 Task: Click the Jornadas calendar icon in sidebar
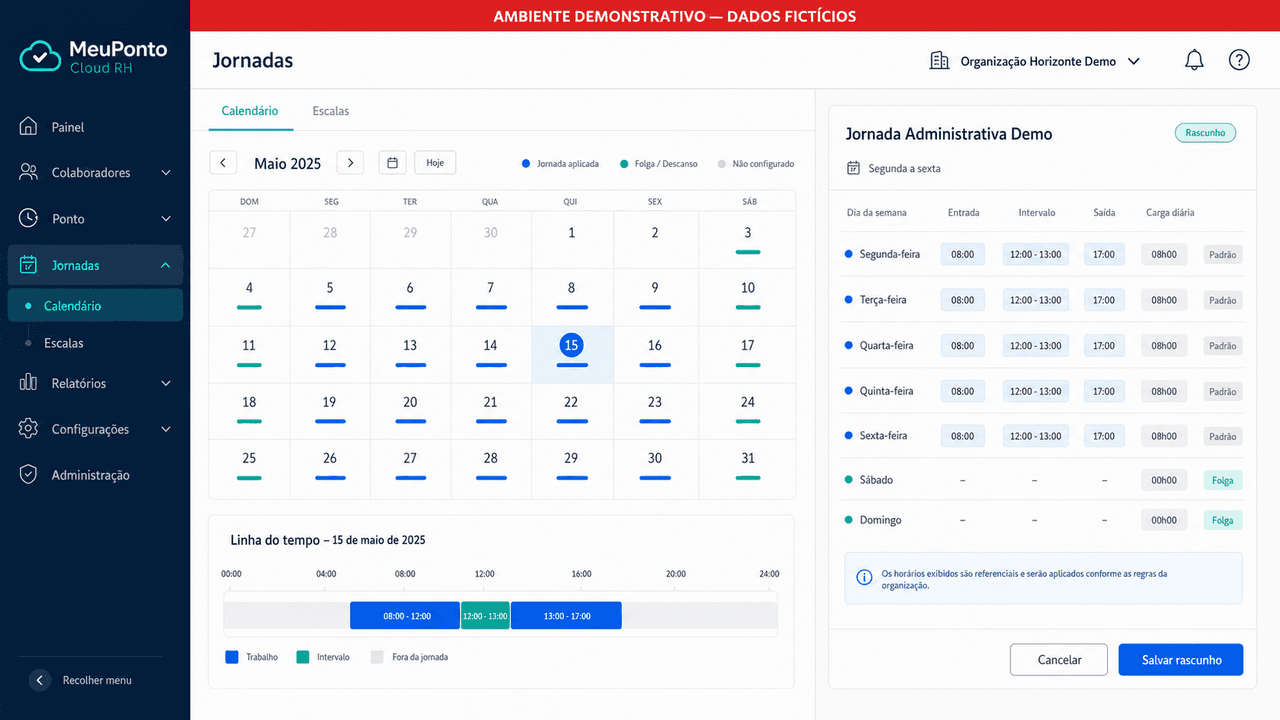pyautogui.click(x=29, y=265)
